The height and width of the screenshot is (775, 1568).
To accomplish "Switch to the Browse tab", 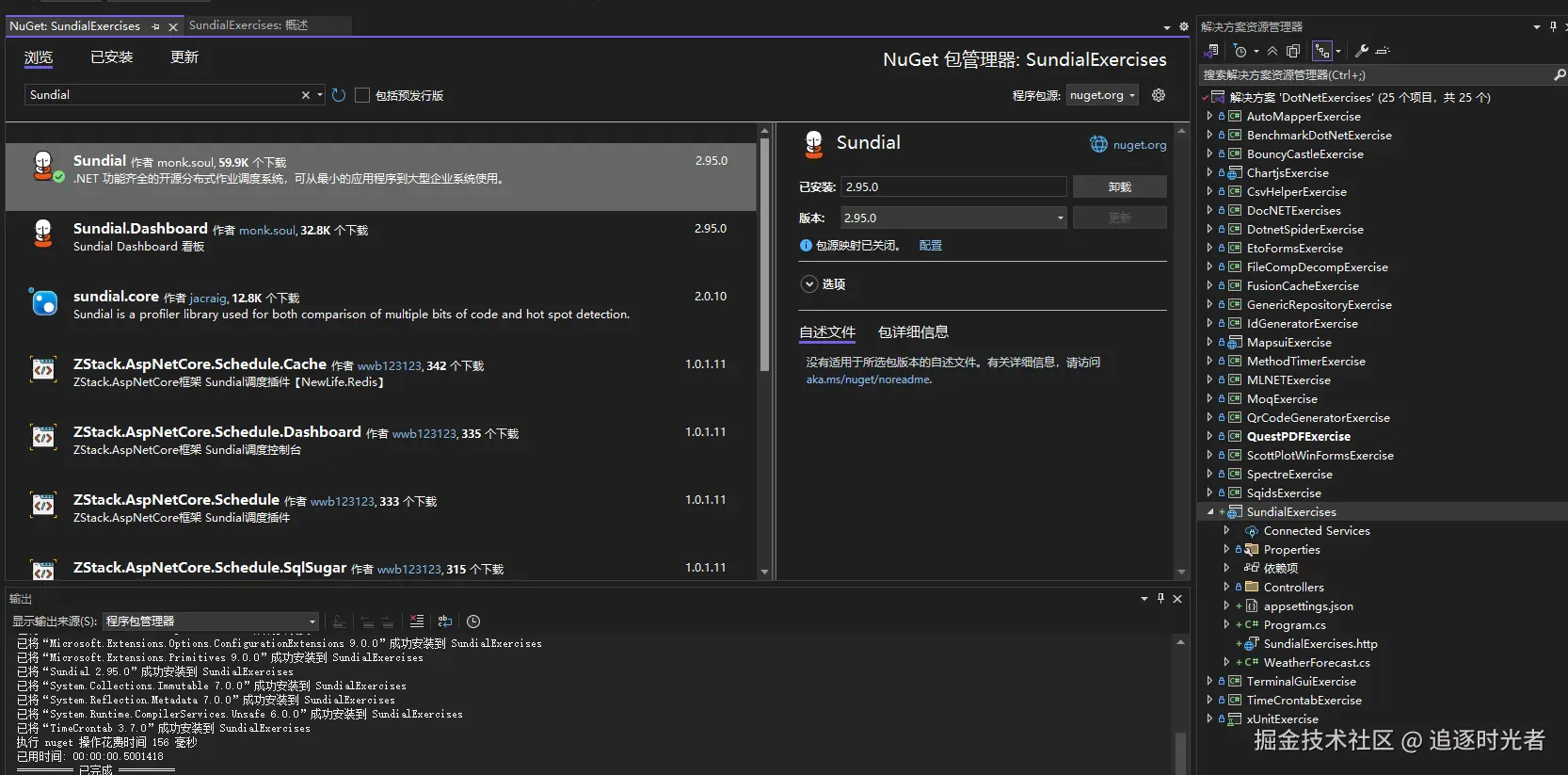I will pyautogui.click(x=39, y=57).
